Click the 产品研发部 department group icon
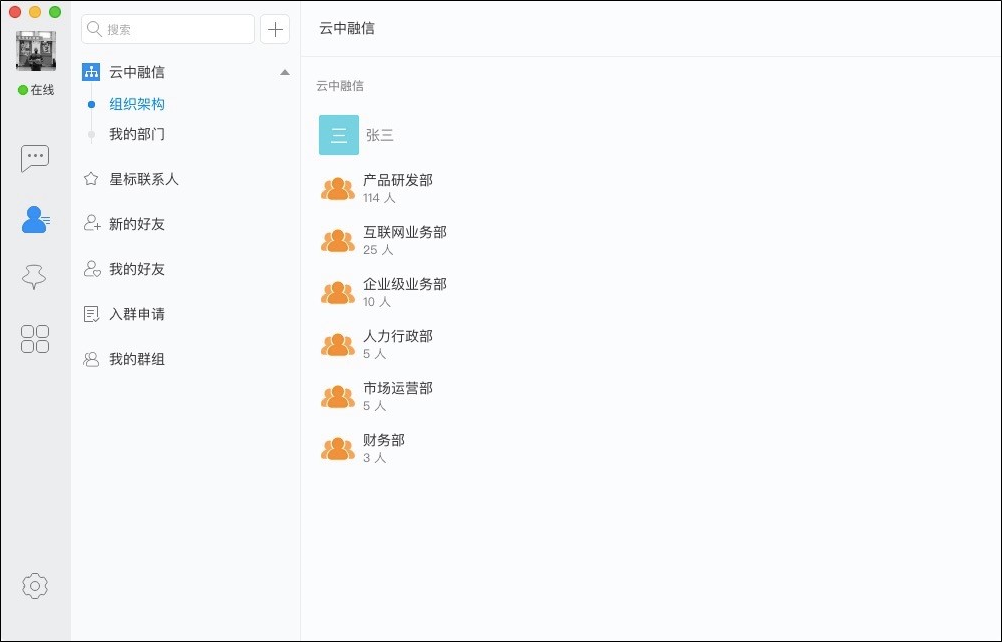This screenshot has width=1002, height=642. click(x=338, y=187)
